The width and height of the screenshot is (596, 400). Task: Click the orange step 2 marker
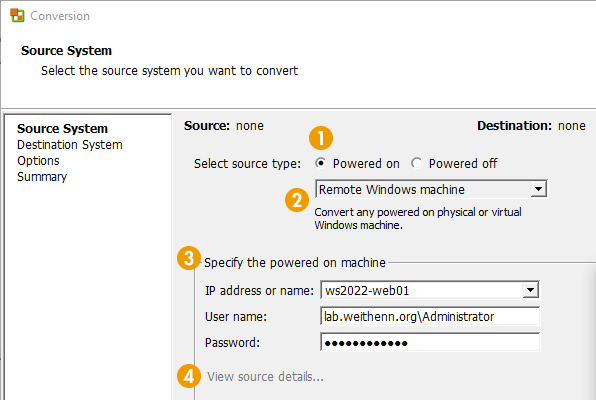(297, 200)
